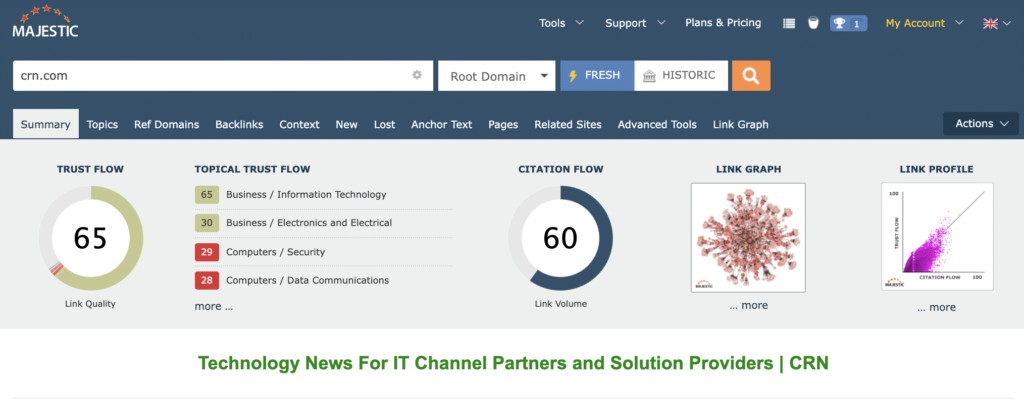
Task: Open the trophy badge showing 1
Action: [848, 23]
